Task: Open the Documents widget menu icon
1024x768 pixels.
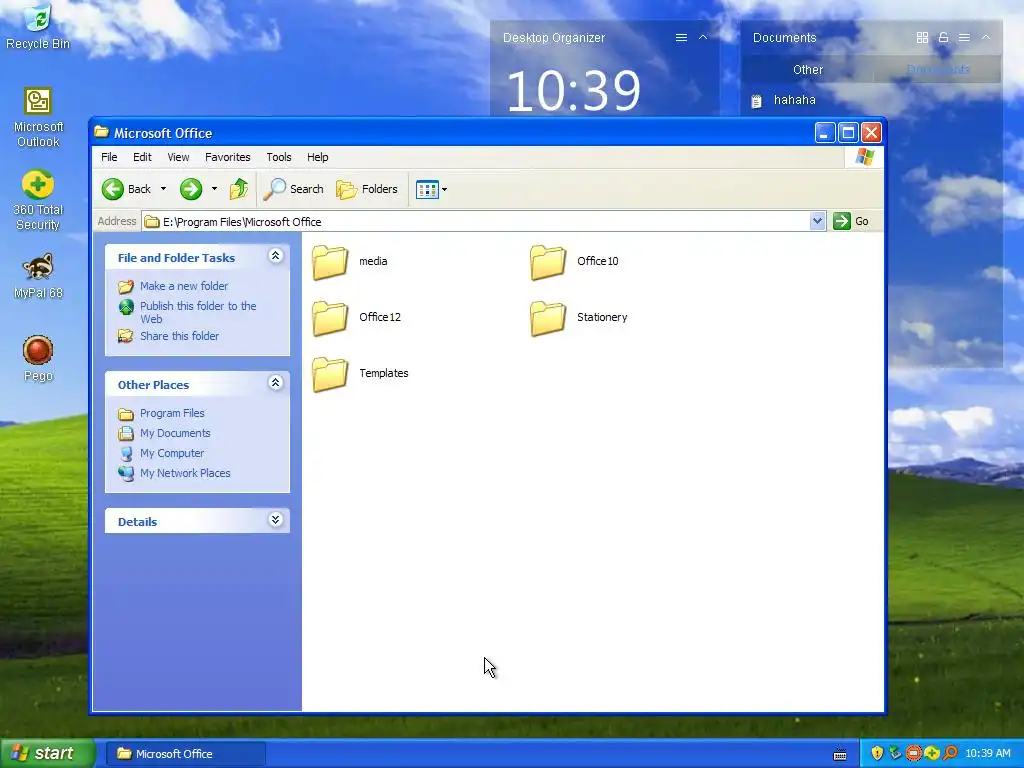Action: coord(964,38)
